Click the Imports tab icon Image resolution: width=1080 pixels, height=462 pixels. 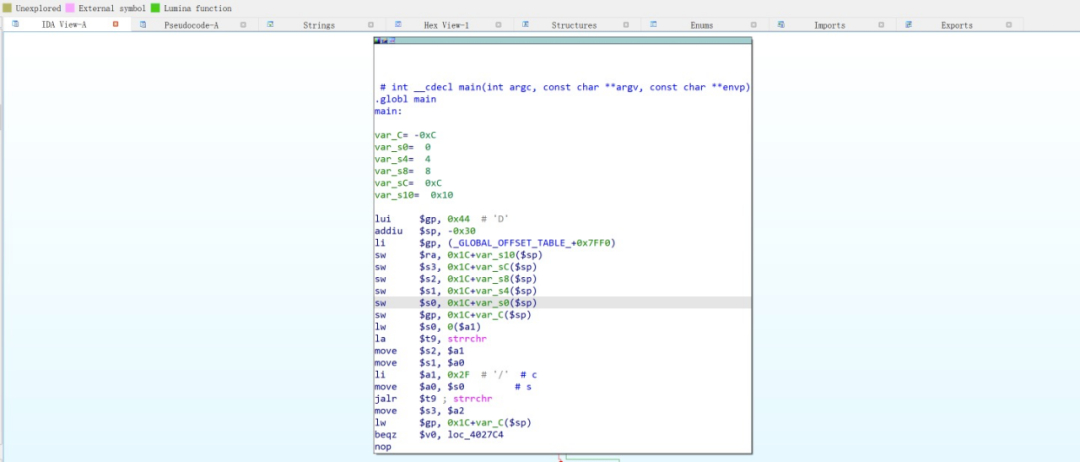(x=781, y=24)
